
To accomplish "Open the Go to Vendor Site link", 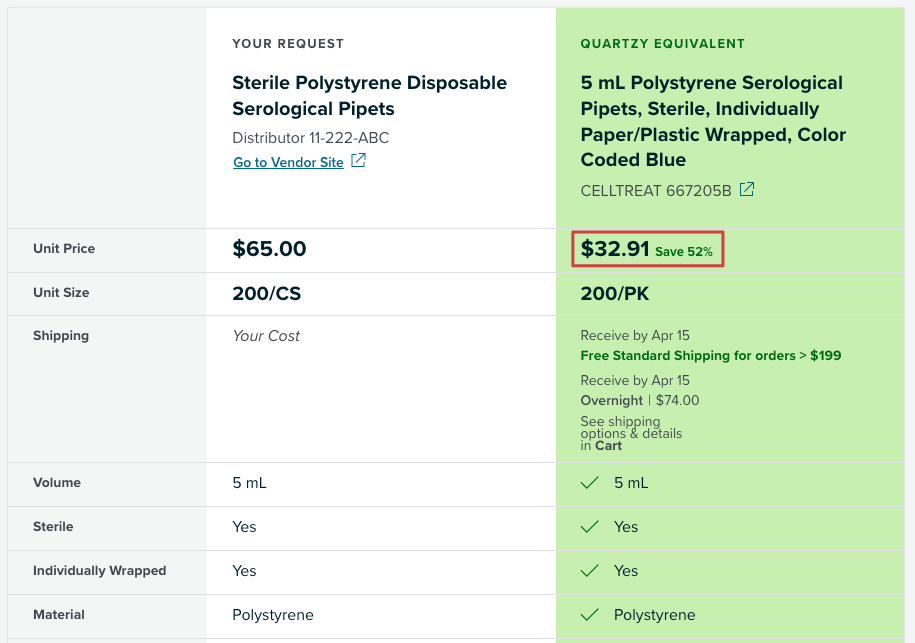I will [x=288, y=162].
